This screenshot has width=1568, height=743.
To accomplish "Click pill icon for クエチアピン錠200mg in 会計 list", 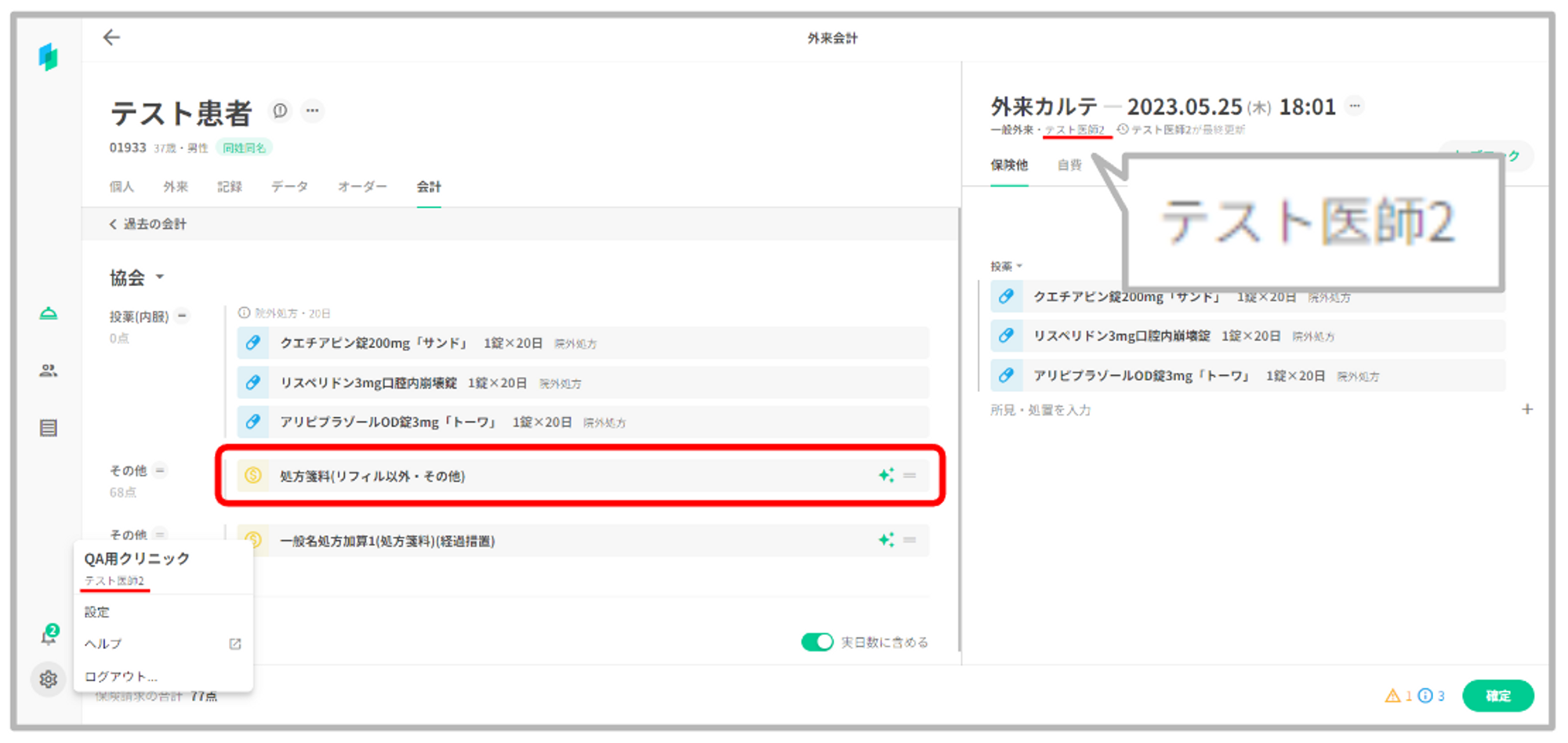I will pyautogui.click(x=253, y=343).
